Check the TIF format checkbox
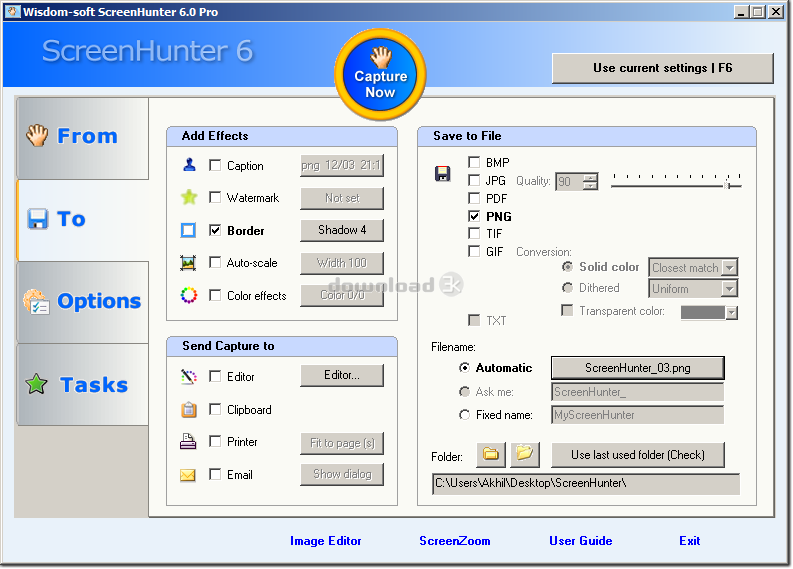Image resolution: width=793 pixels, height=569 pixels. coord(474,233)
